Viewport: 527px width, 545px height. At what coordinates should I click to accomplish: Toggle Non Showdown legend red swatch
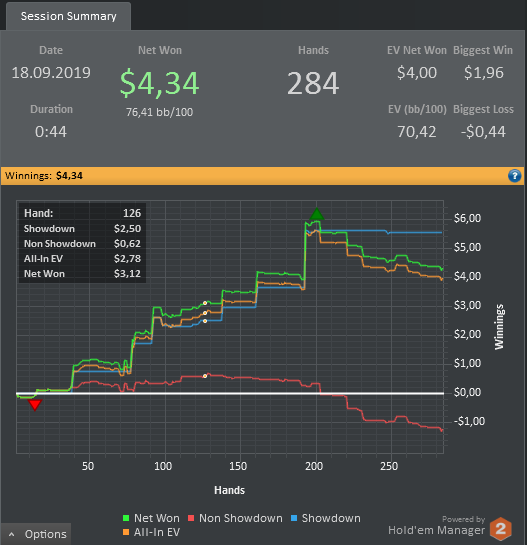(190, 518)
